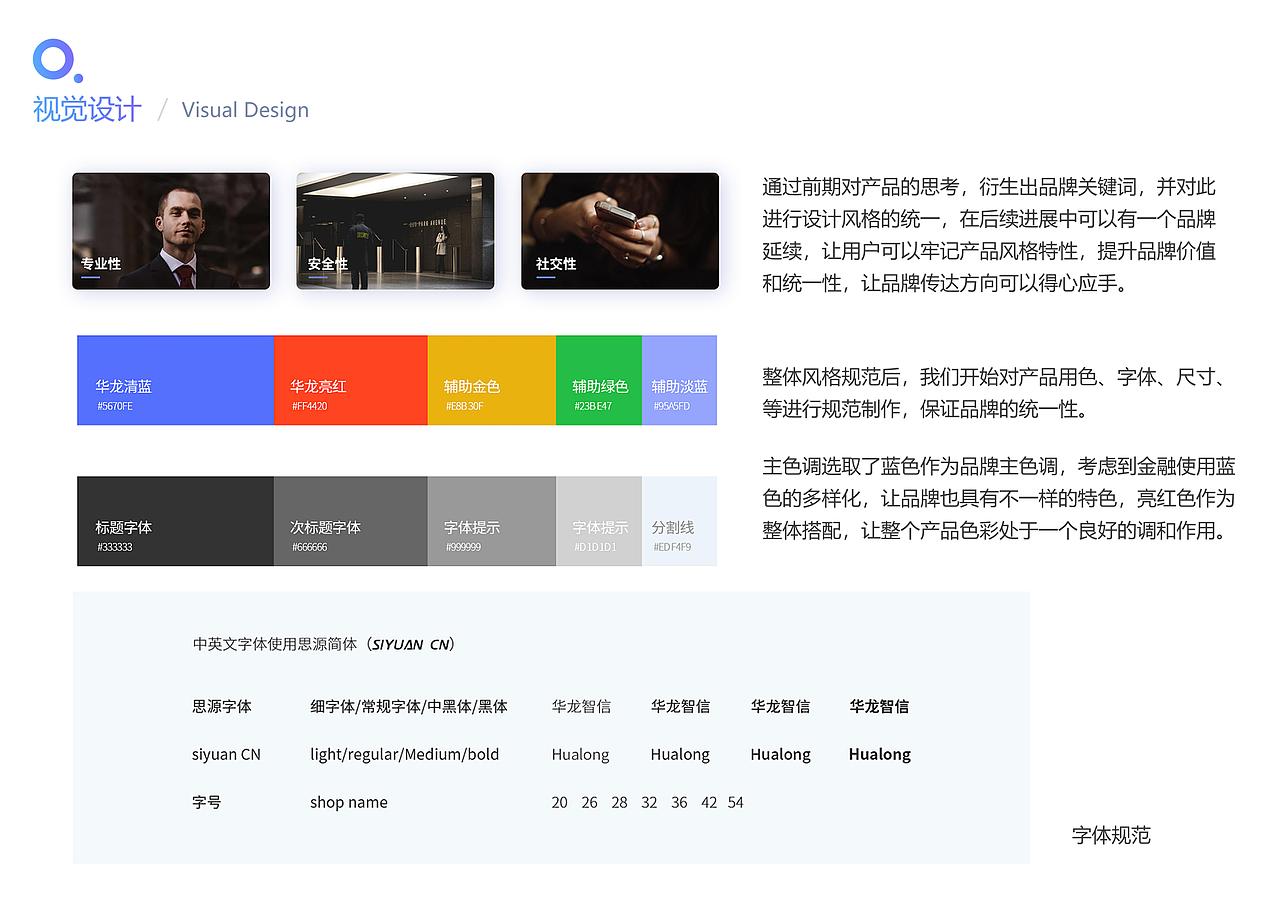Click the blue circle logo icon

(x=54, y=62)
